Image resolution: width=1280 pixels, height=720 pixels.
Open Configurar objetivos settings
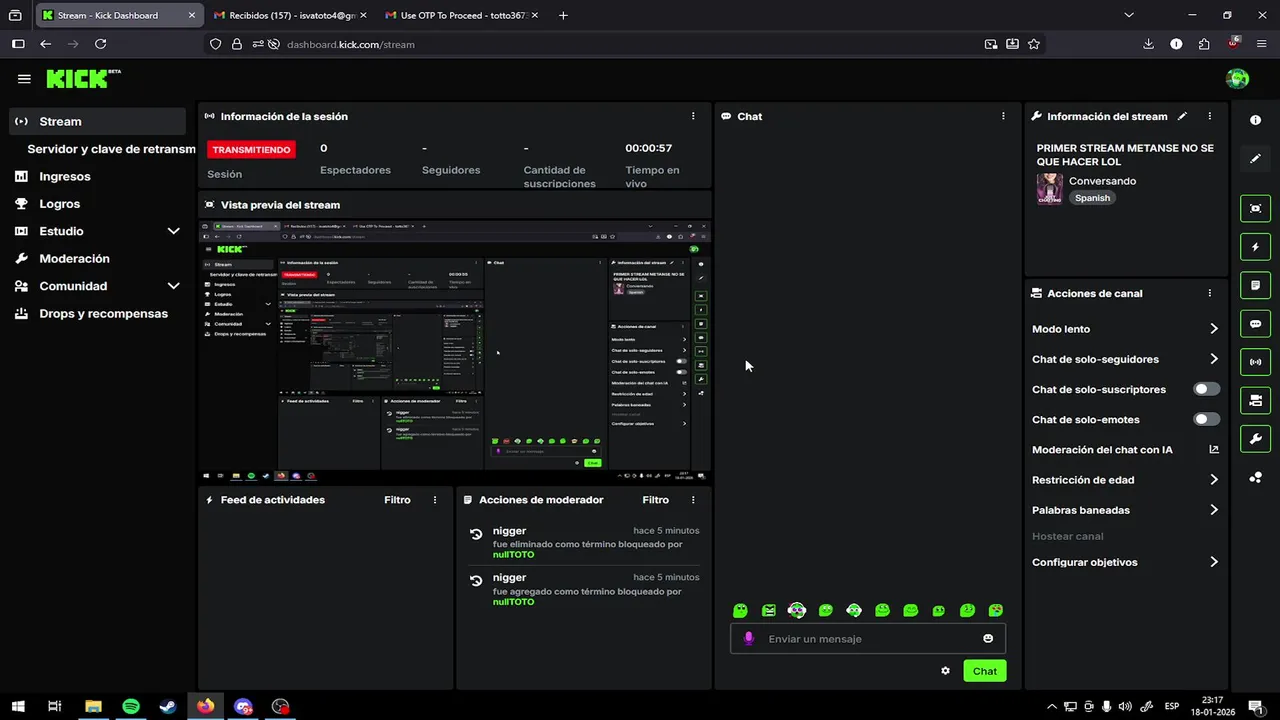point(1125,562)
